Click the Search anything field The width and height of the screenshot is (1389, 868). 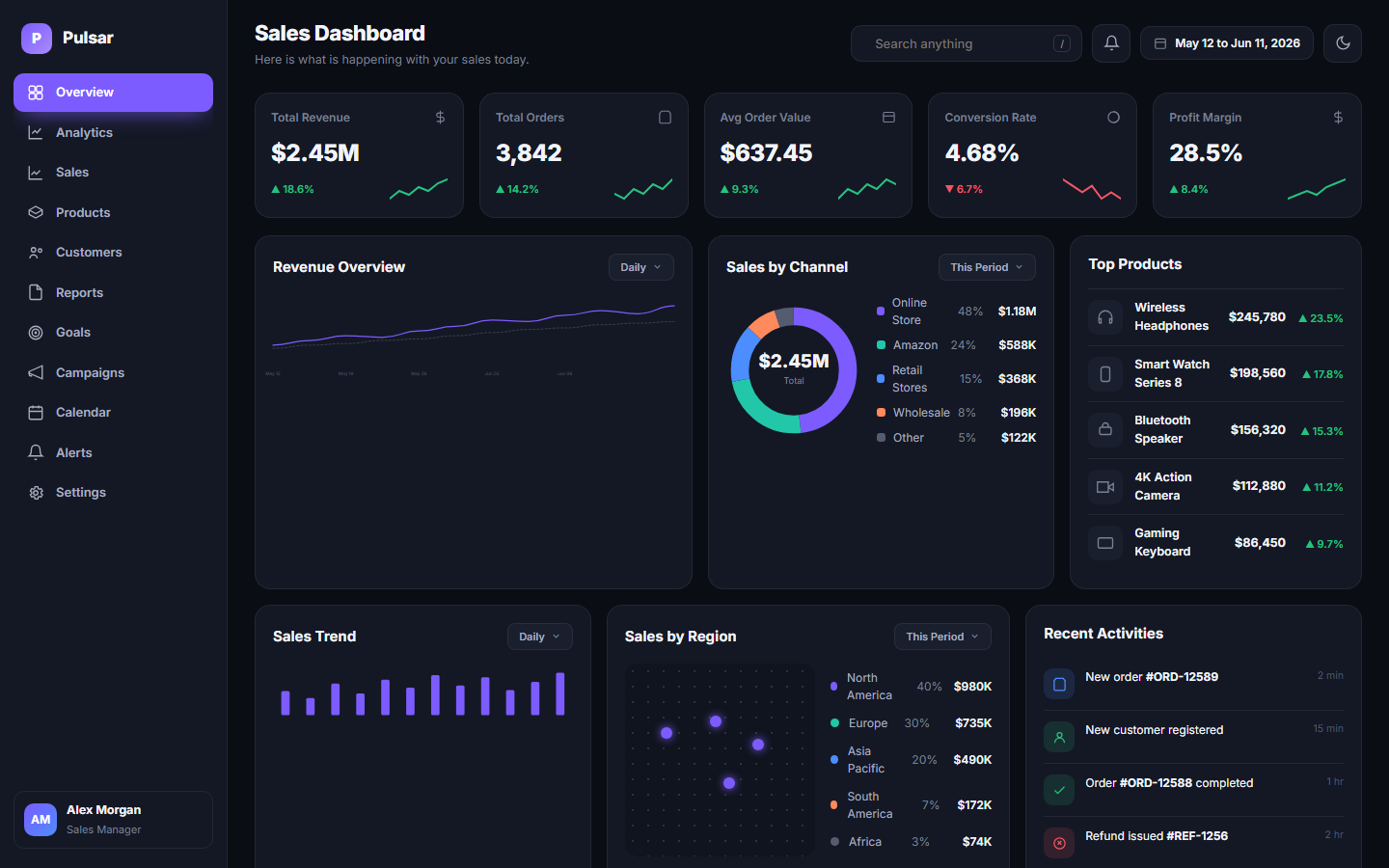(x=967, y=43)
